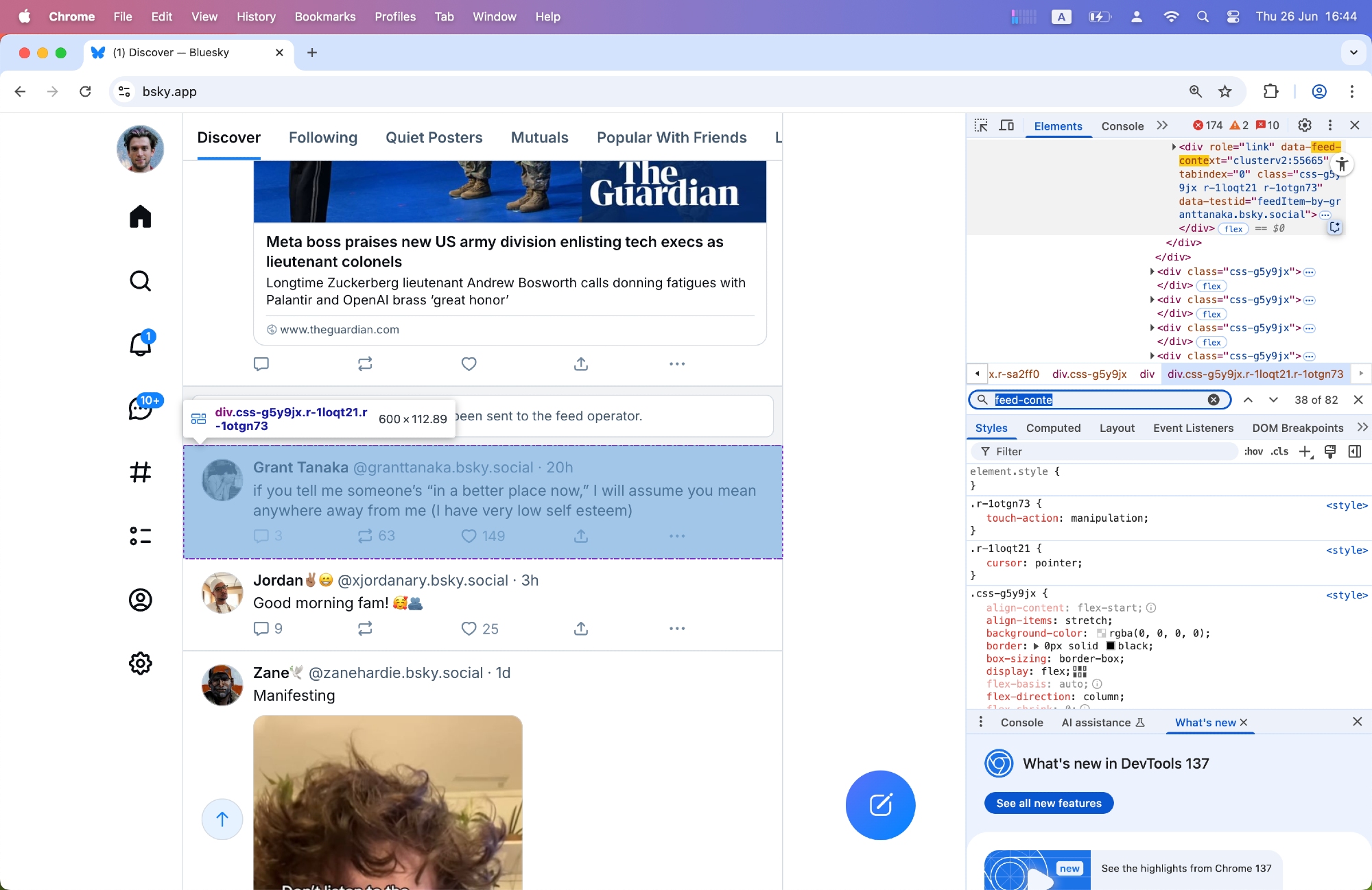Open the www.theguardian.com link

[x=340, y=330]
